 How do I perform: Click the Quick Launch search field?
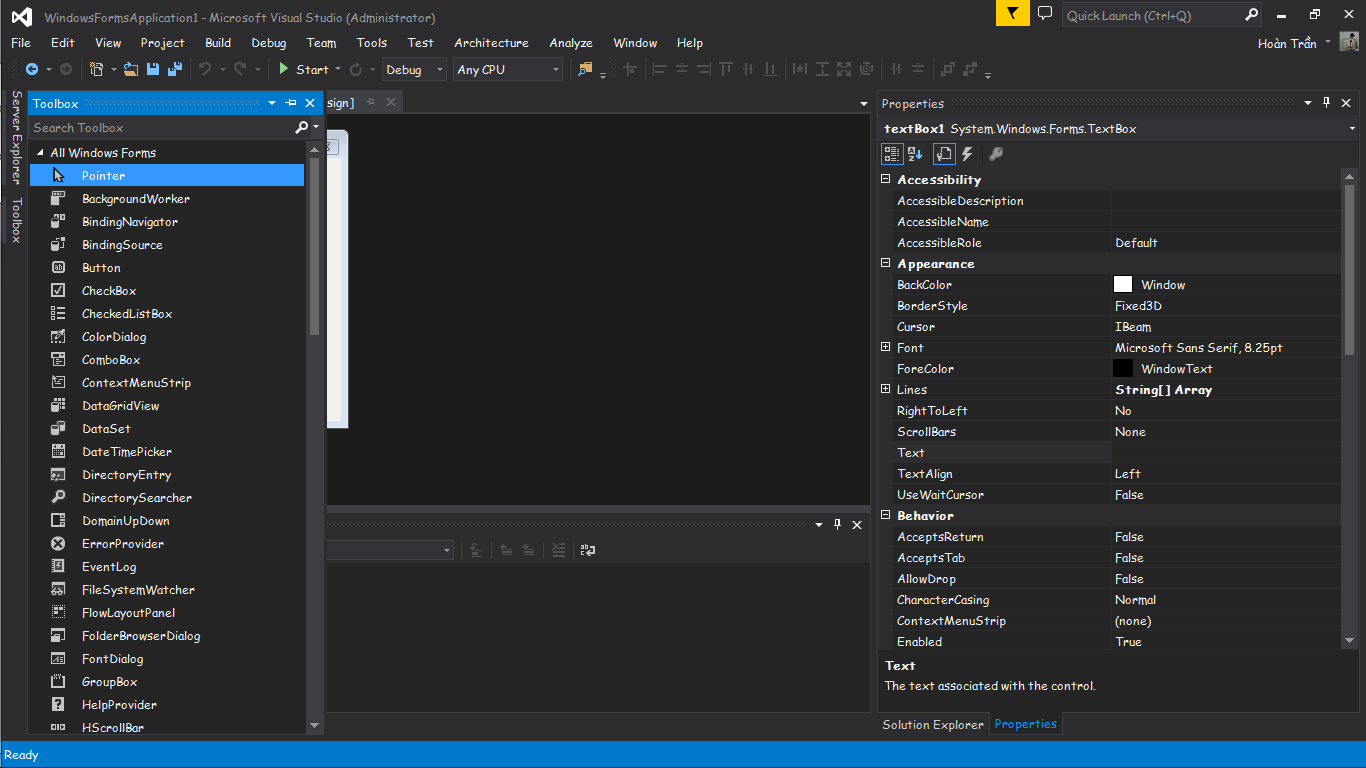[1153, 15]
